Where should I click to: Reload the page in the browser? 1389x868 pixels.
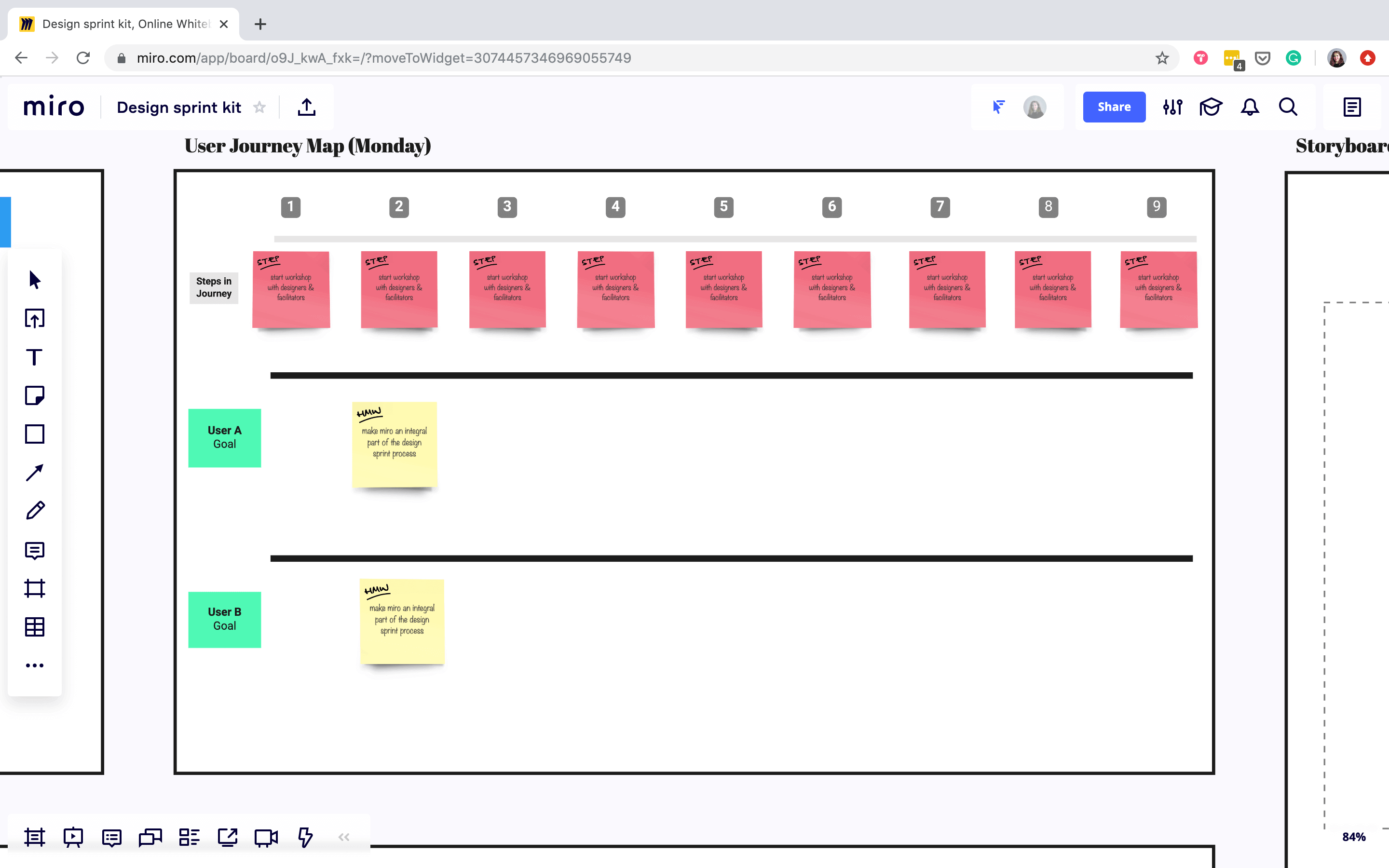point(83,58)
